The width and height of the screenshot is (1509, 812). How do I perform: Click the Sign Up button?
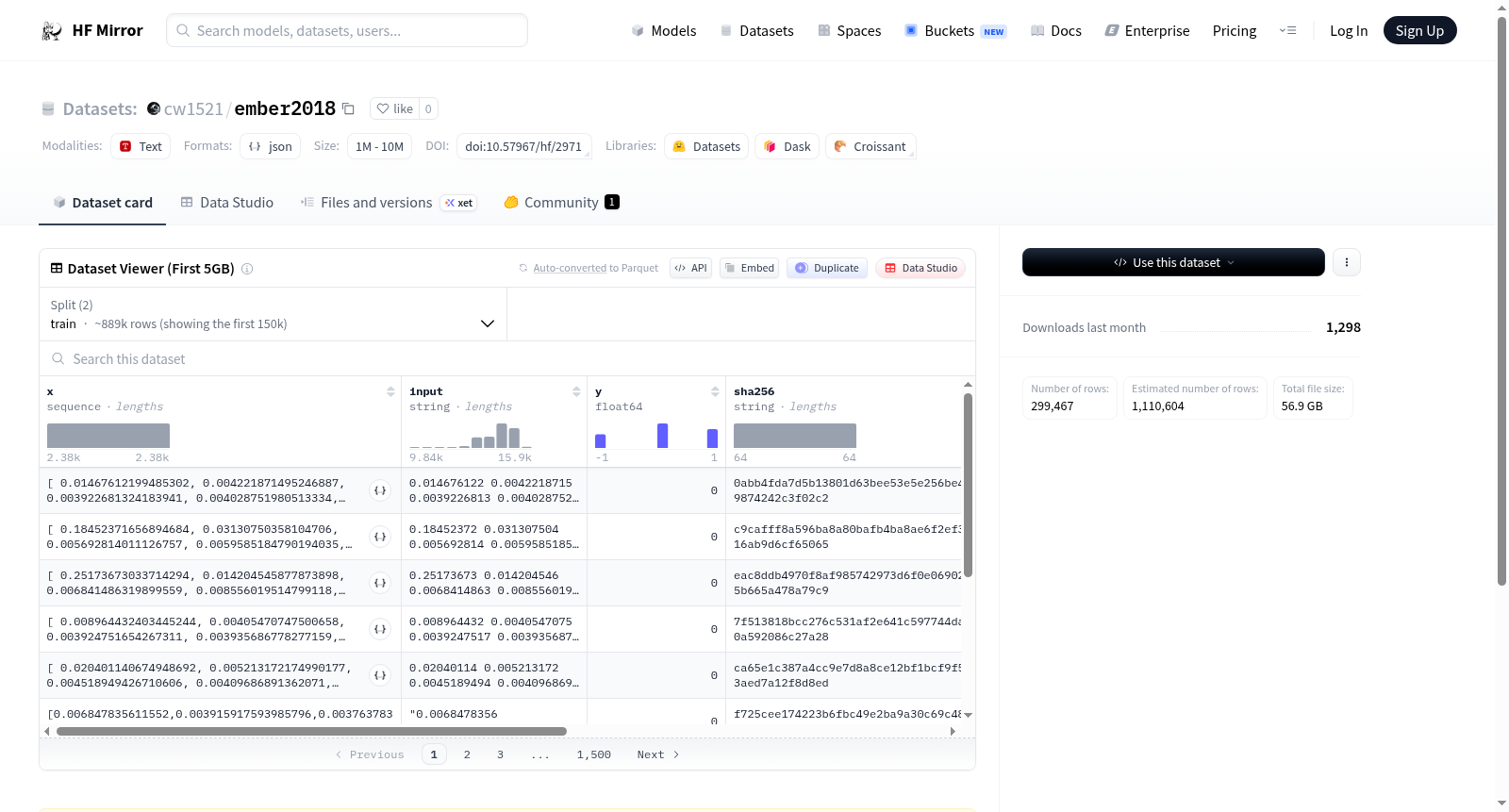[1419, 30]
